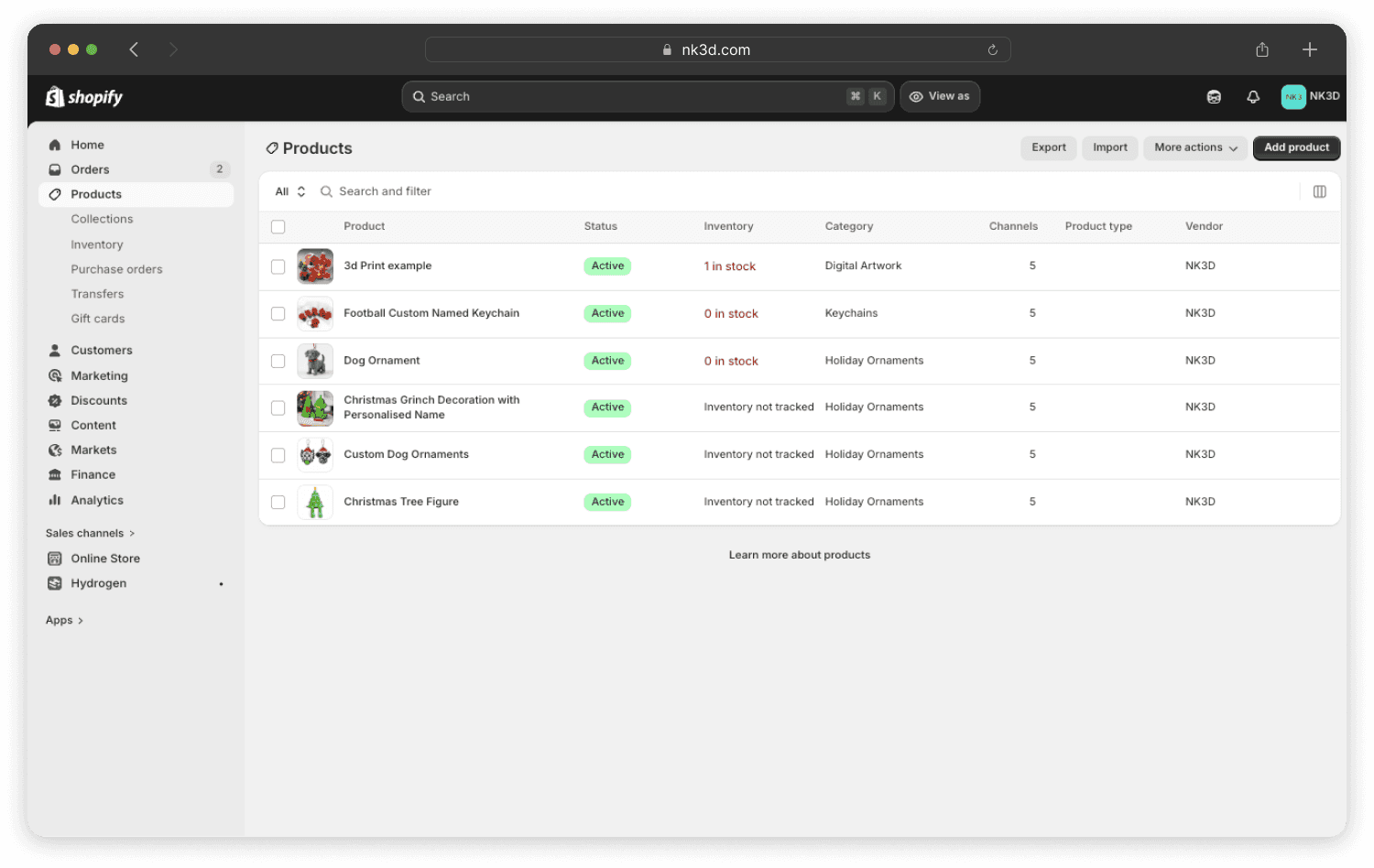Open Transfers in the sidebar
1374x868 pixels.
coord(97,294)
